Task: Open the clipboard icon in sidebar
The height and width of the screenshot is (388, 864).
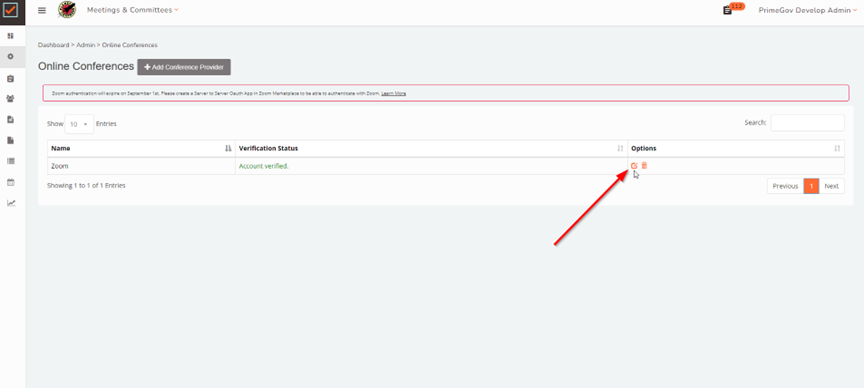Action: 10,79
